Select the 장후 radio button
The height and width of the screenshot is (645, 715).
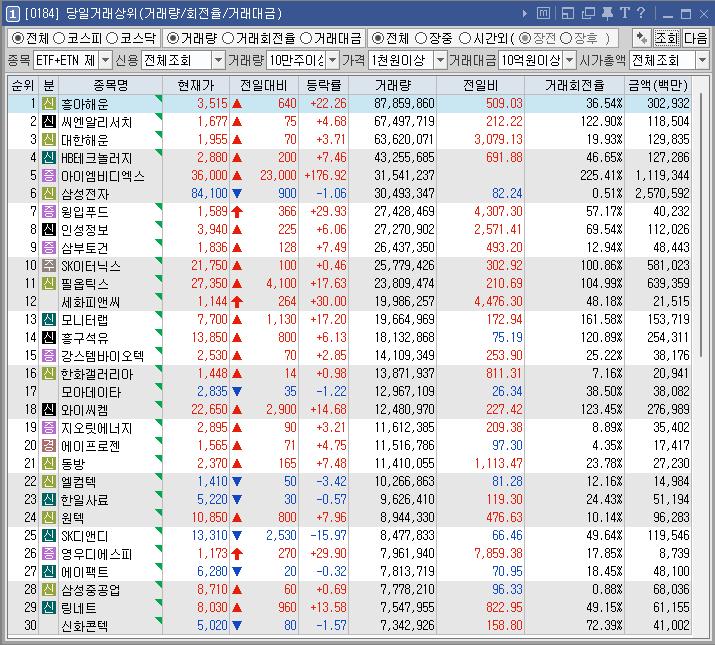pos(566,38)
